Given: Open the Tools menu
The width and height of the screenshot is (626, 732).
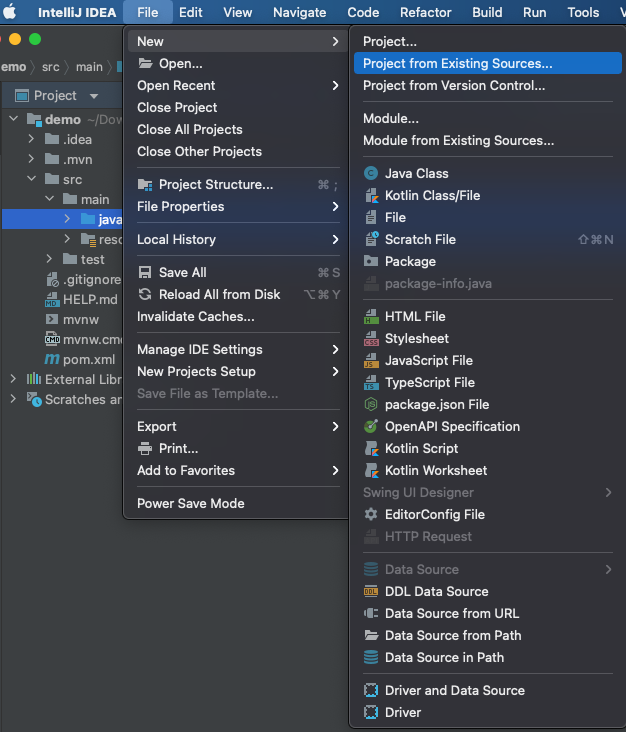Looking at the screenshot, I should (x=583, y=12).
